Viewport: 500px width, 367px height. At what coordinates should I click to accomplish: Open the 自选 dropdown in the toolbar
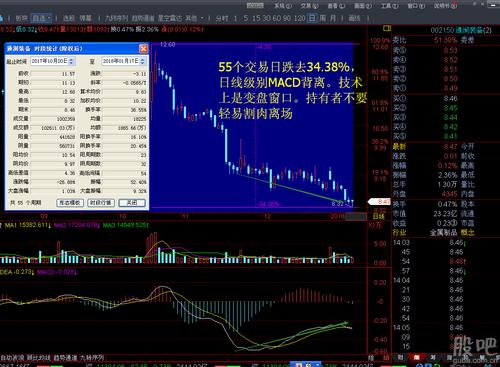41,18
